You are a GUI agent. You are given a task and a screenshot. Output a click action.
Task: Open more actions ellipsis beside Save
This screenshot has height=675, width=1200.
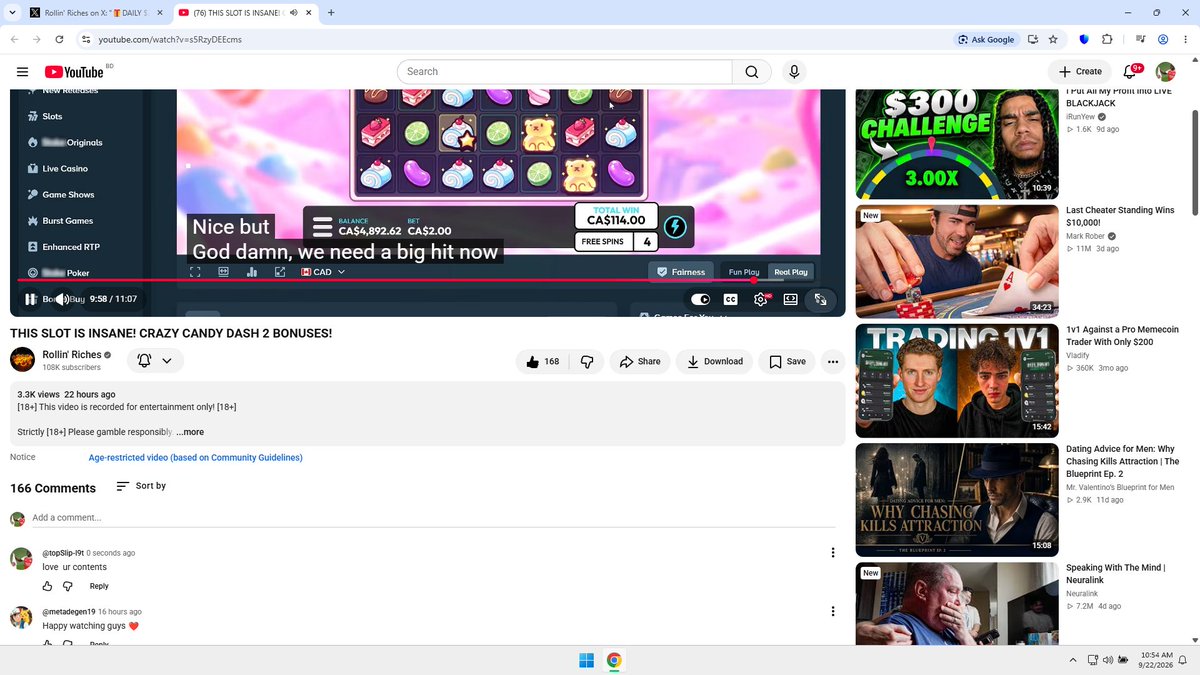click(832, 361)
